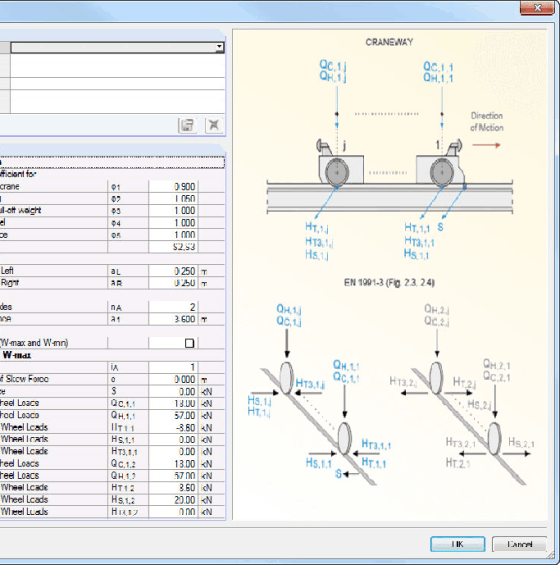Select the S force value 0.00
The height and width of the screenshot is (565, 560).
coord(173,391)
